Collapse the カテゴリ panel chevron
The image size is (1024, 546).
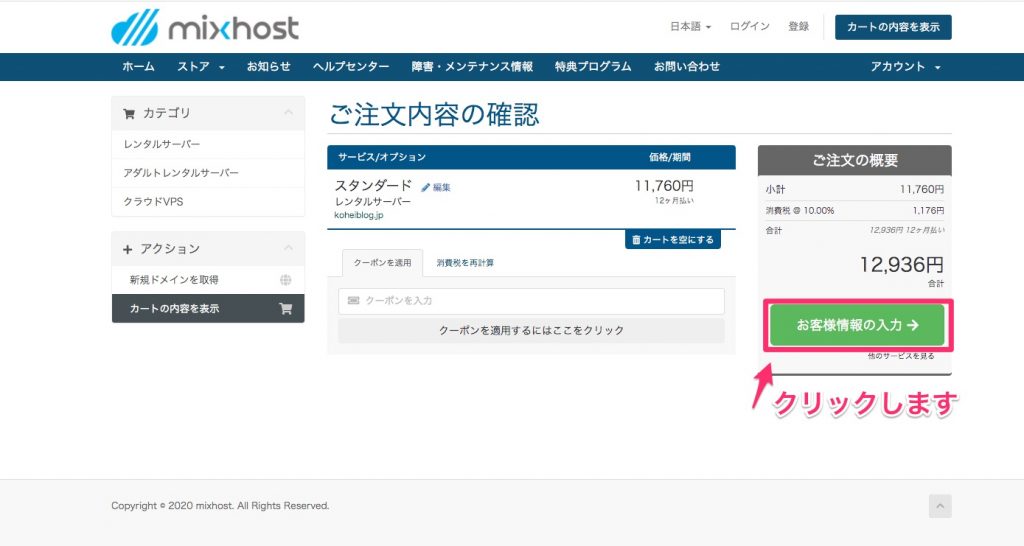pyautogui.click(x=288, y=113)
